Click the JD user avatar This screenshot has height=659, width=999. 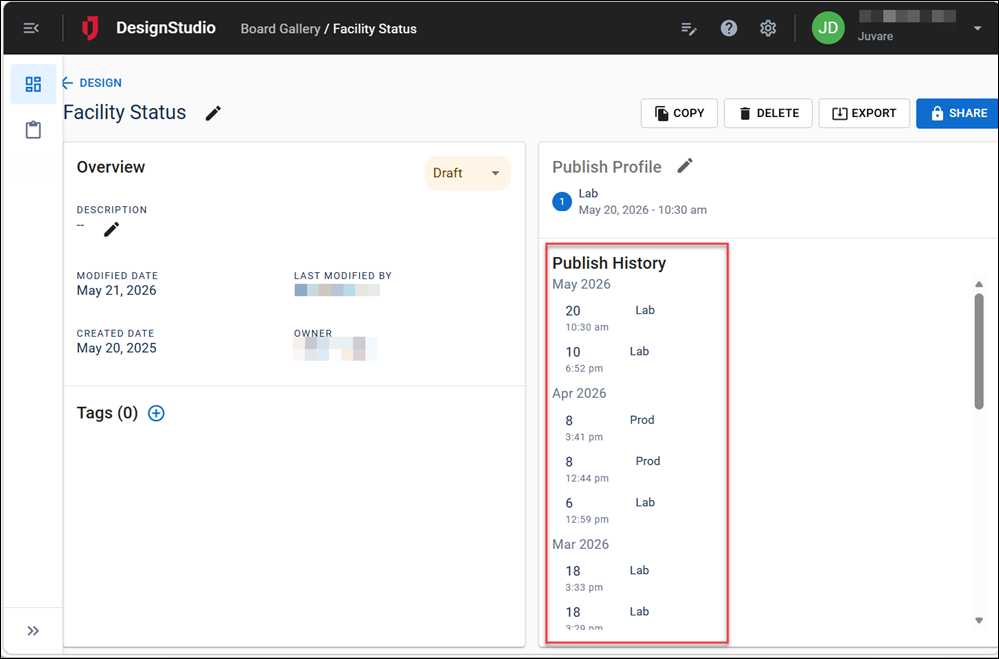point(828,28)
